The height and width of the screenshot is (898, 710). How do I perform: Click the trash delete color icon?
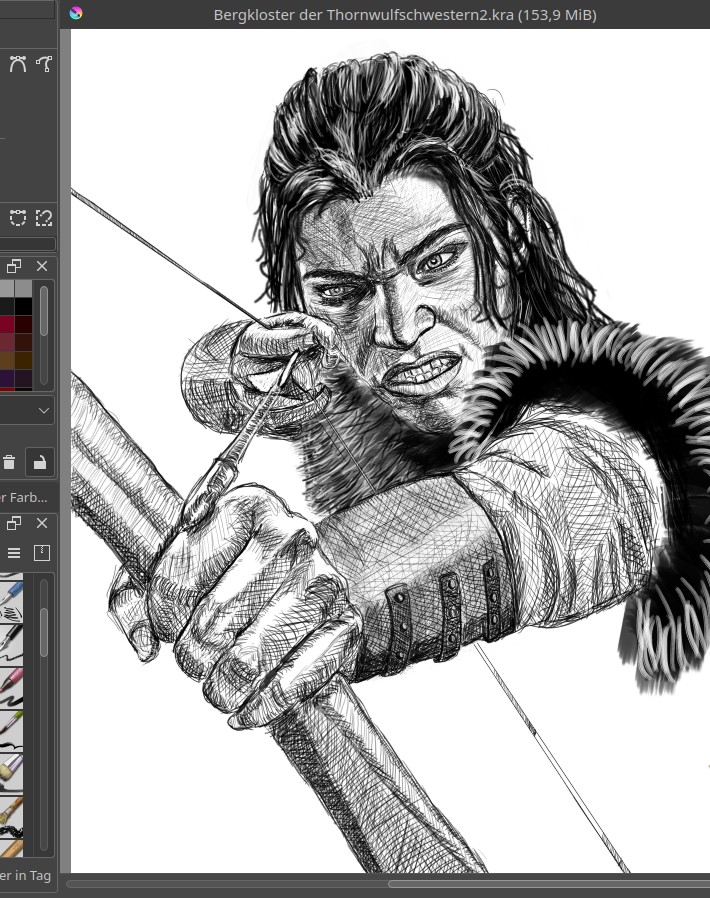pyautogui.click(x=9, y=462)
